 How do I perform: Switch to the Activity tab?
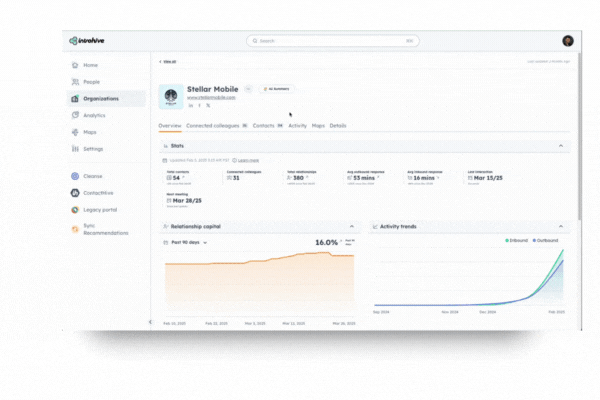297,126
